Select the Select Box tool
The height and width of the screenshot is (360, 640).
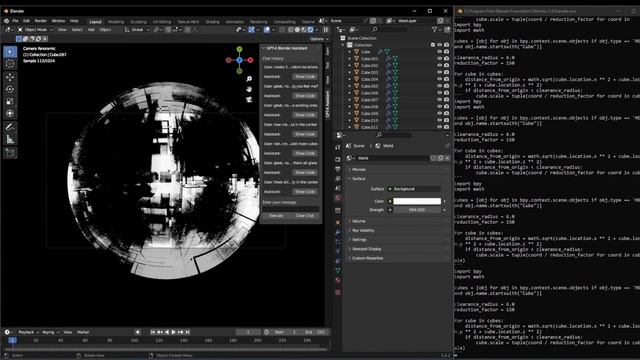click(x=10, y=52)
